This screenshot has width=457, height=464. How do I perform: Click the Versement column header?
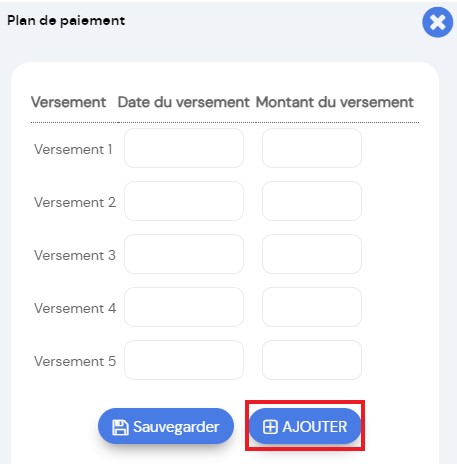click(68, 102)
